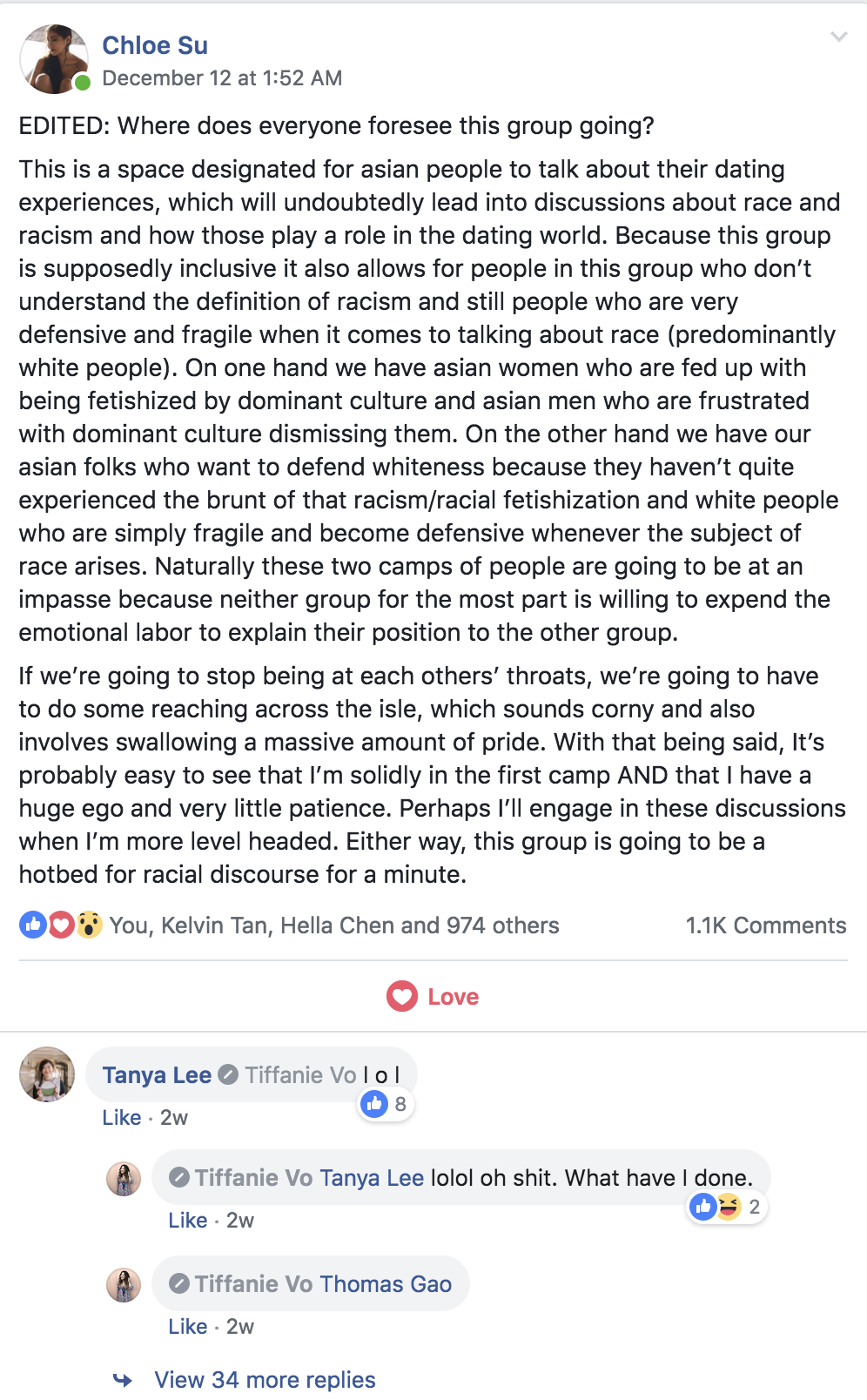The image size is (867, 1400).
Task: Open the Thomas Gao mention link
Action: pyautogui.click(x=386, y=1284)
